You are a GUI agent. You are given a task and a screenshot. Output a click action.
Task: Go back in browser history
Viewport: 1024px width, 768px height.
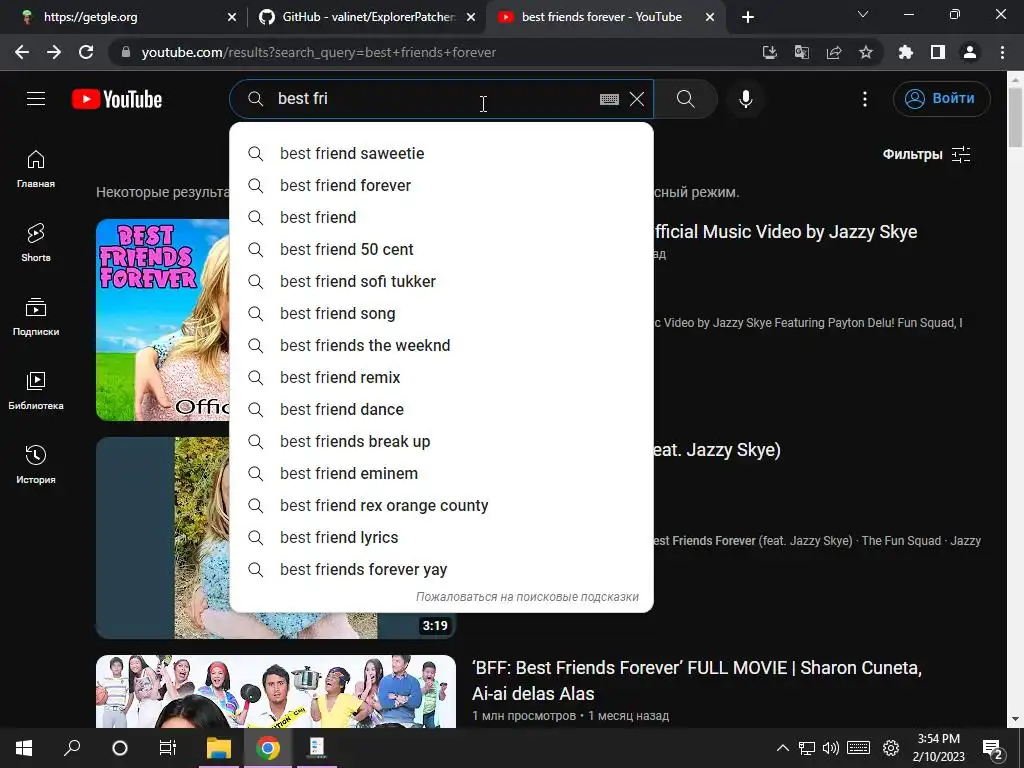click(22, 52)
